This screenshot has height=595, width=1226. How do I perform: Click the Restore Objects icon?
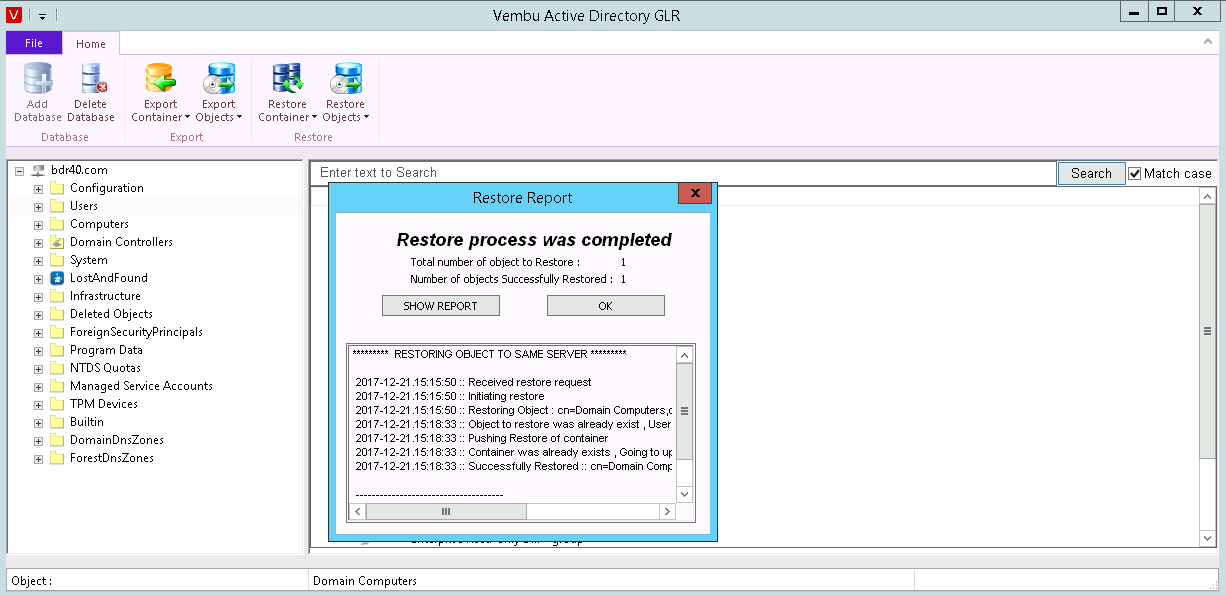(x=345, y=78)
